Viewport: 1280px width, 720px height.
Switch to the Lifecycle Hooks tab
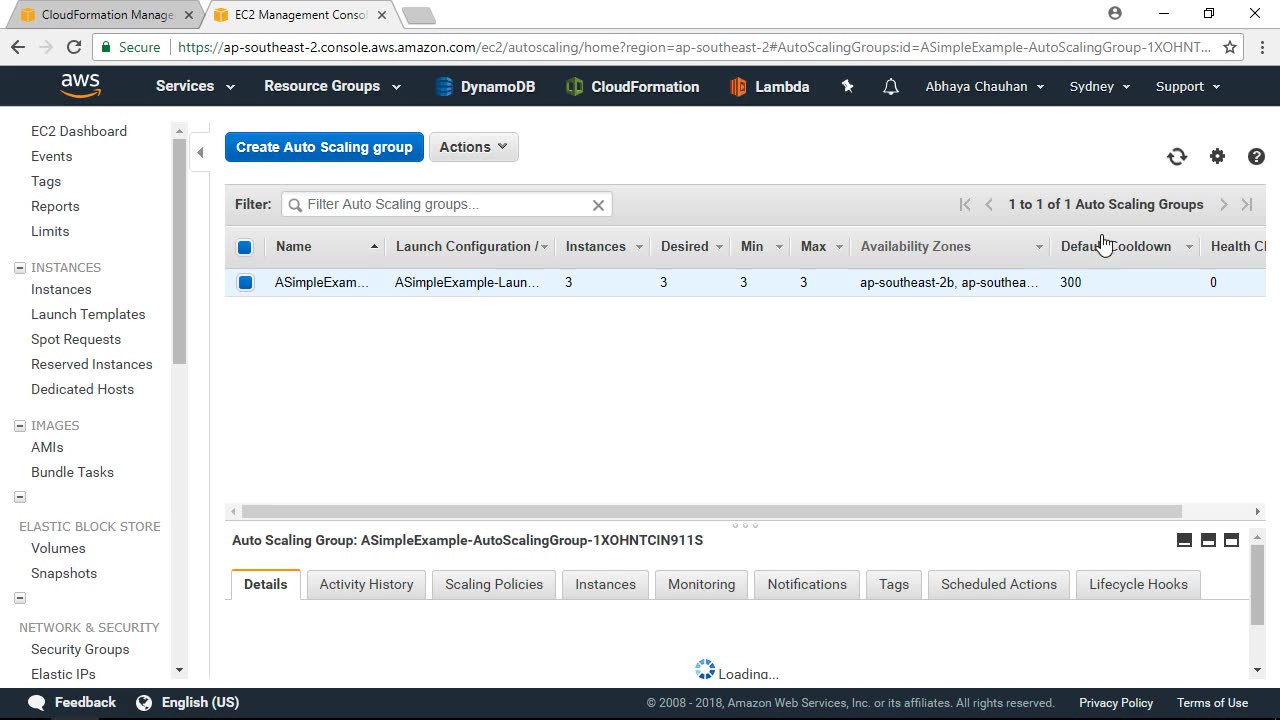1138,584
